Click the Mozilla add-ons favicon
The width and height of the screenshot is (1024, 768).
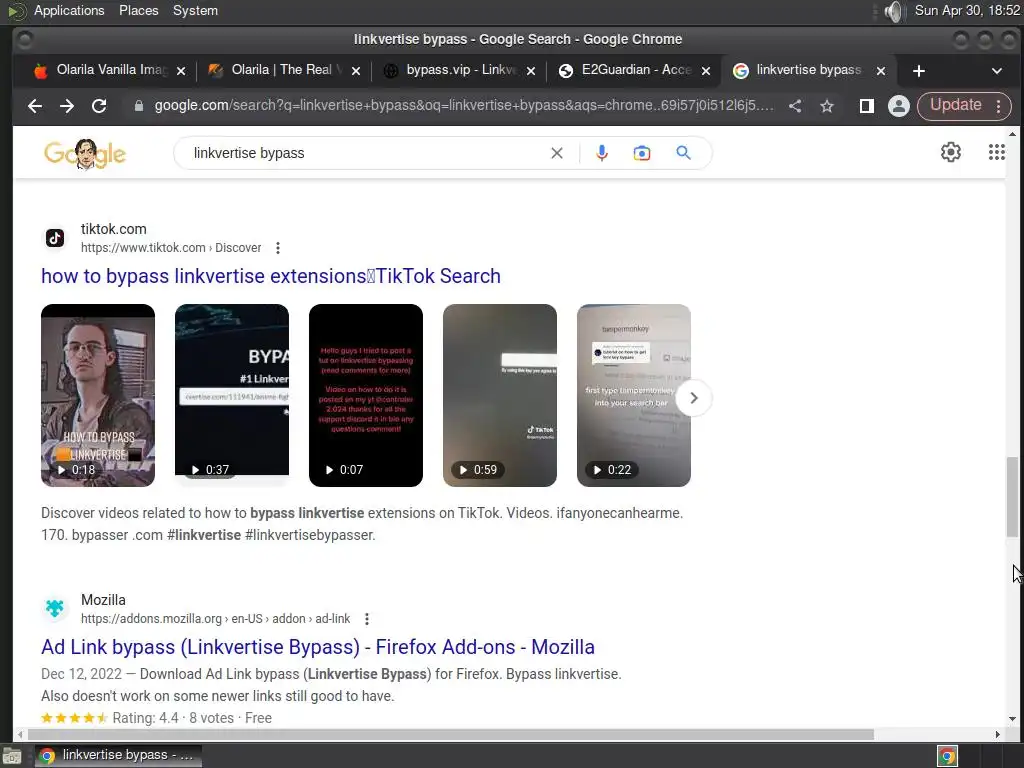pyautogui.click(x=55, y=609)
